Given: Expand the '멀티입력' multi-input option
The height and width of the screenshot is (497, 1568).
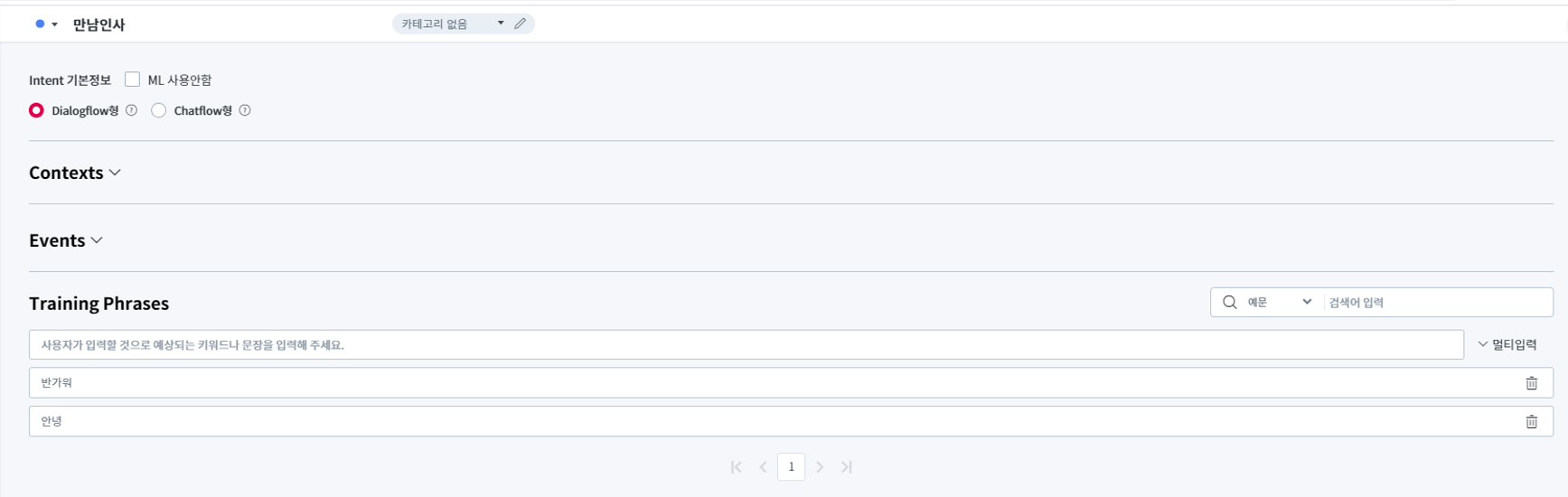Looking at the screenshot, I should point(1507,344).
